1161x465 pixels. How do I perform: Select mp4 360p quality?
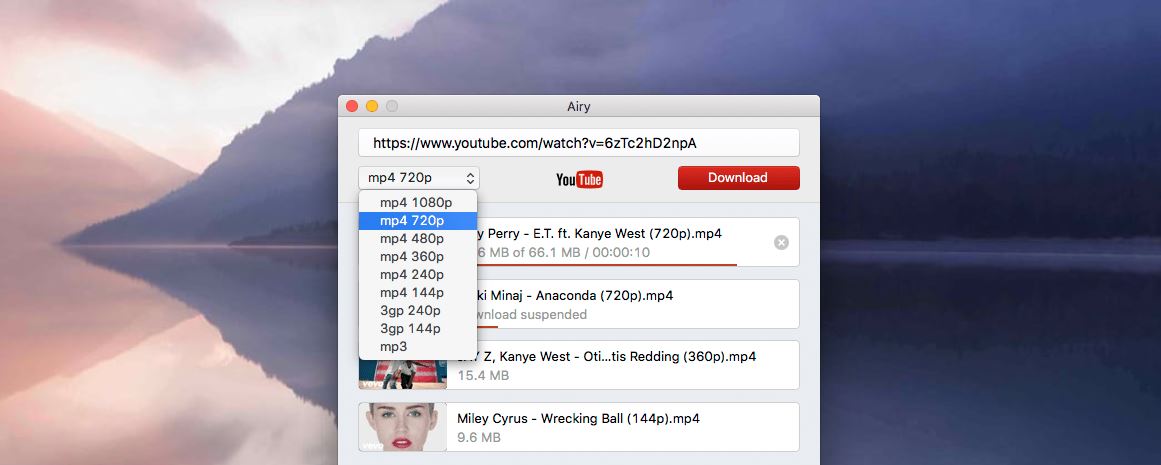click(412, 257)
